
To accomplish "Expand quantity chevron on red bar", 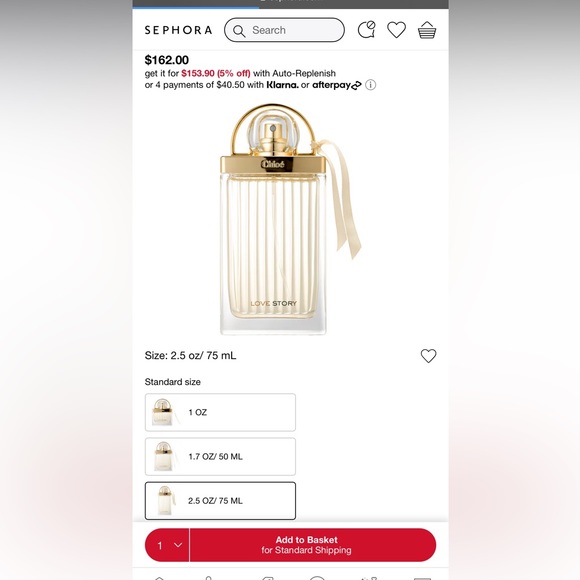I will coord(178,545).
